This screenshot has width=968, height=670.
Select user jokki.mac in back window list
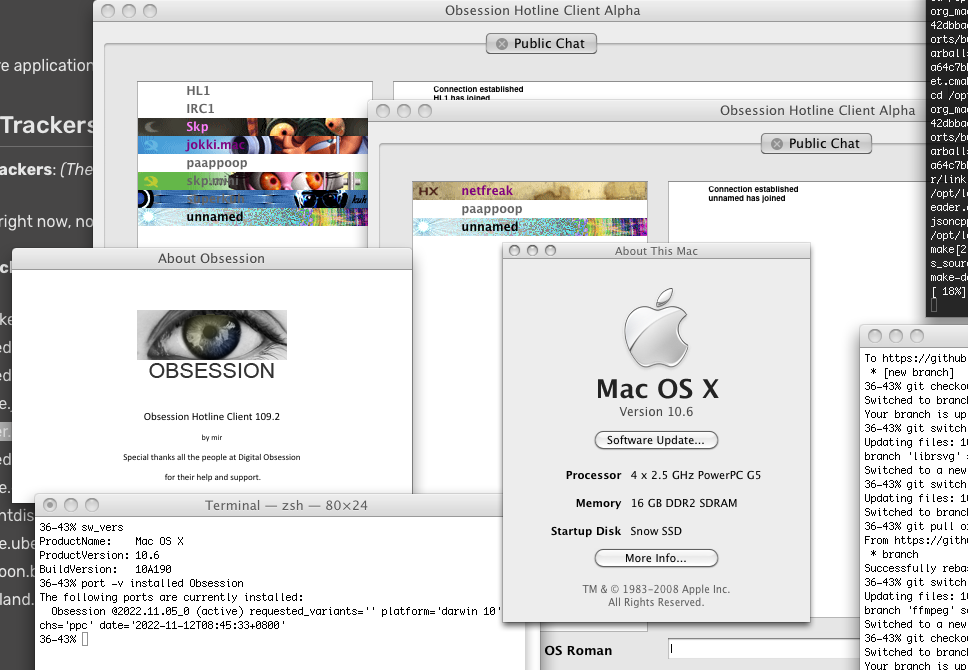252,145
